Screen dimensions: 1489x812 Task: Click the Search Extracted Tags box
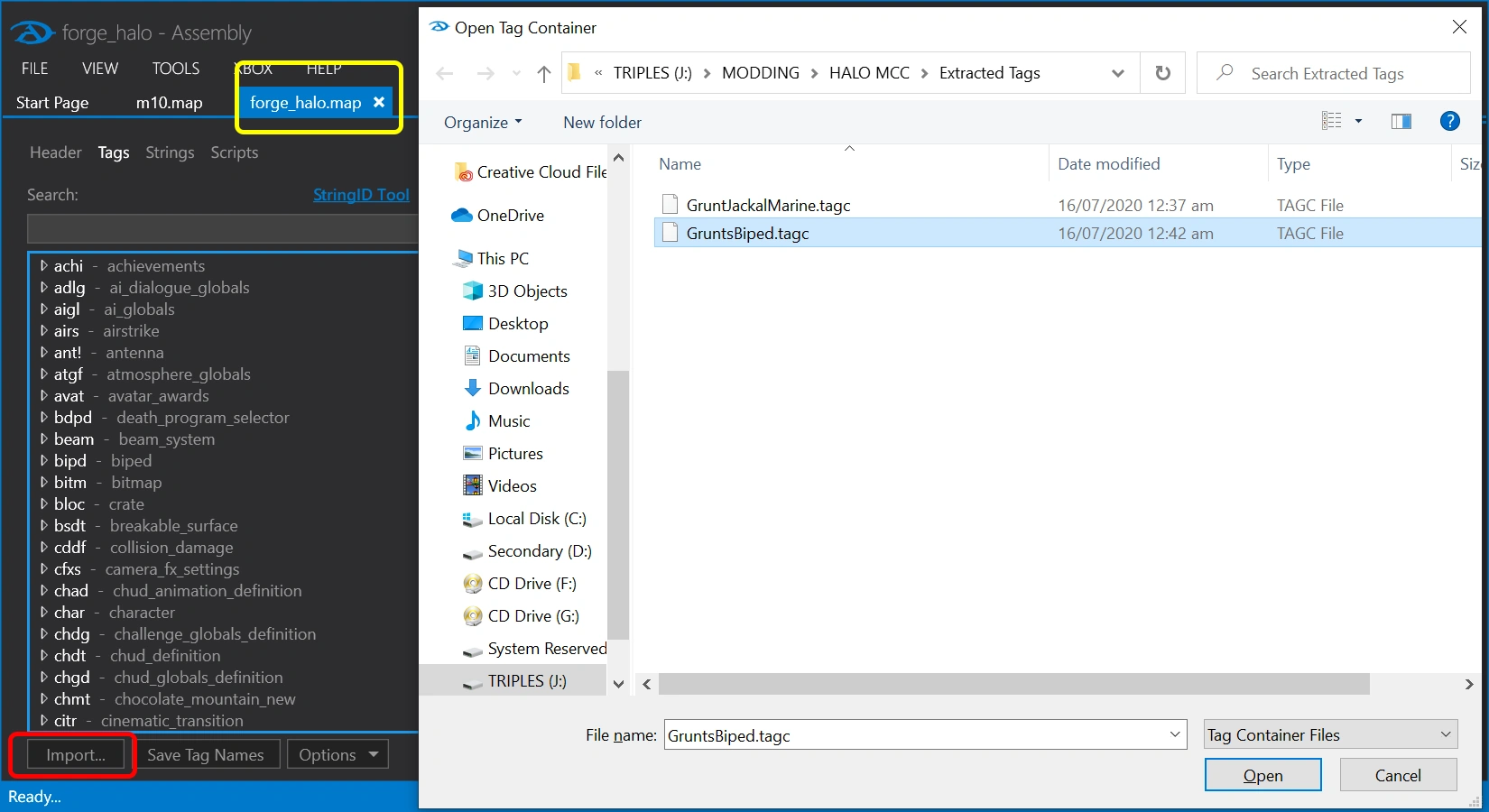(1334, 73)
